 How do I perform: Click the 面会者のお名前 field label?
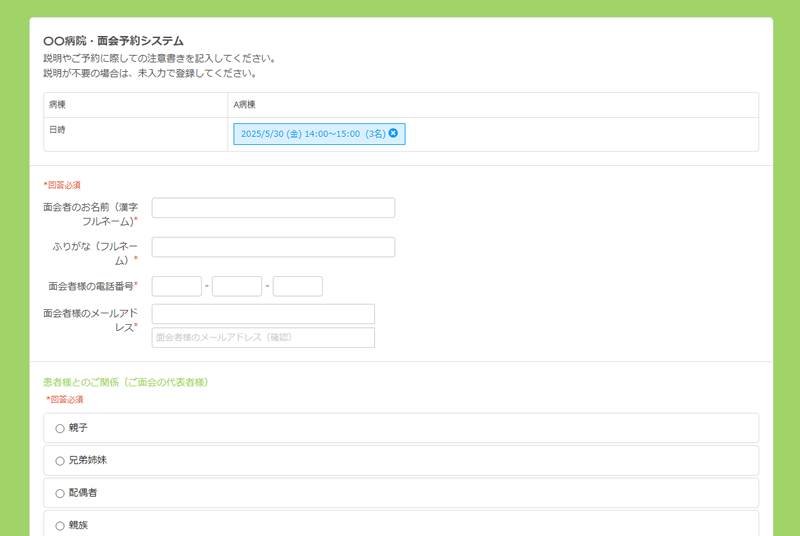point(90,213)
